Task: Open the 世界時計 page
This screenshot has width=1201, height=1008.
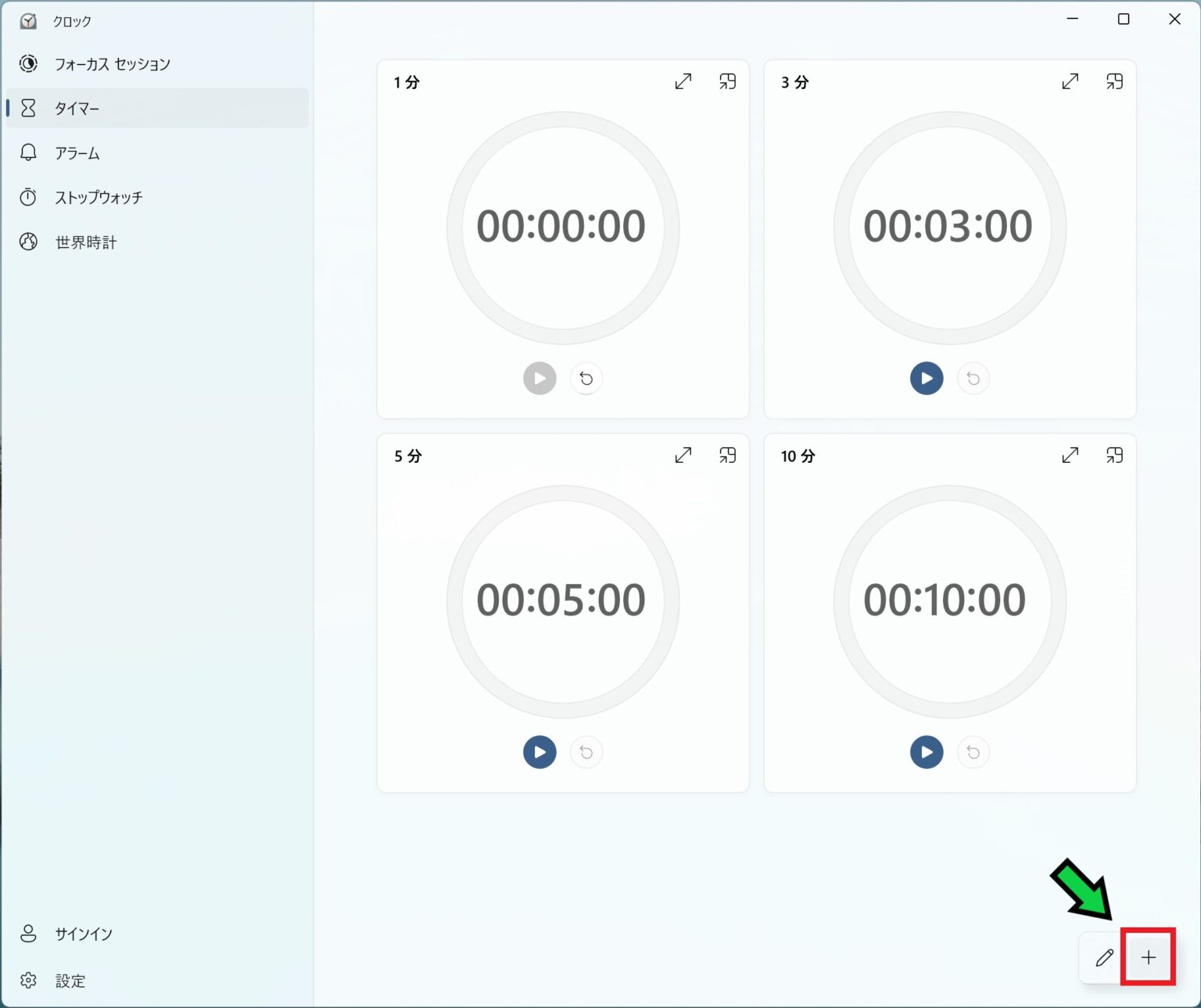Action: pyautogui.click(x=85, y=242)
